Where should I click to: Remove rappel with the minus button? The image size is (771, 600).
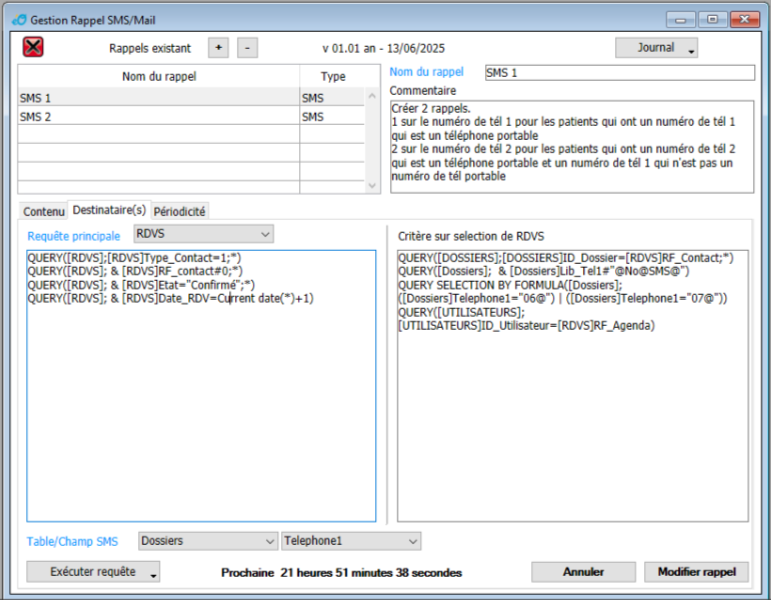click(x=248, y=47)
